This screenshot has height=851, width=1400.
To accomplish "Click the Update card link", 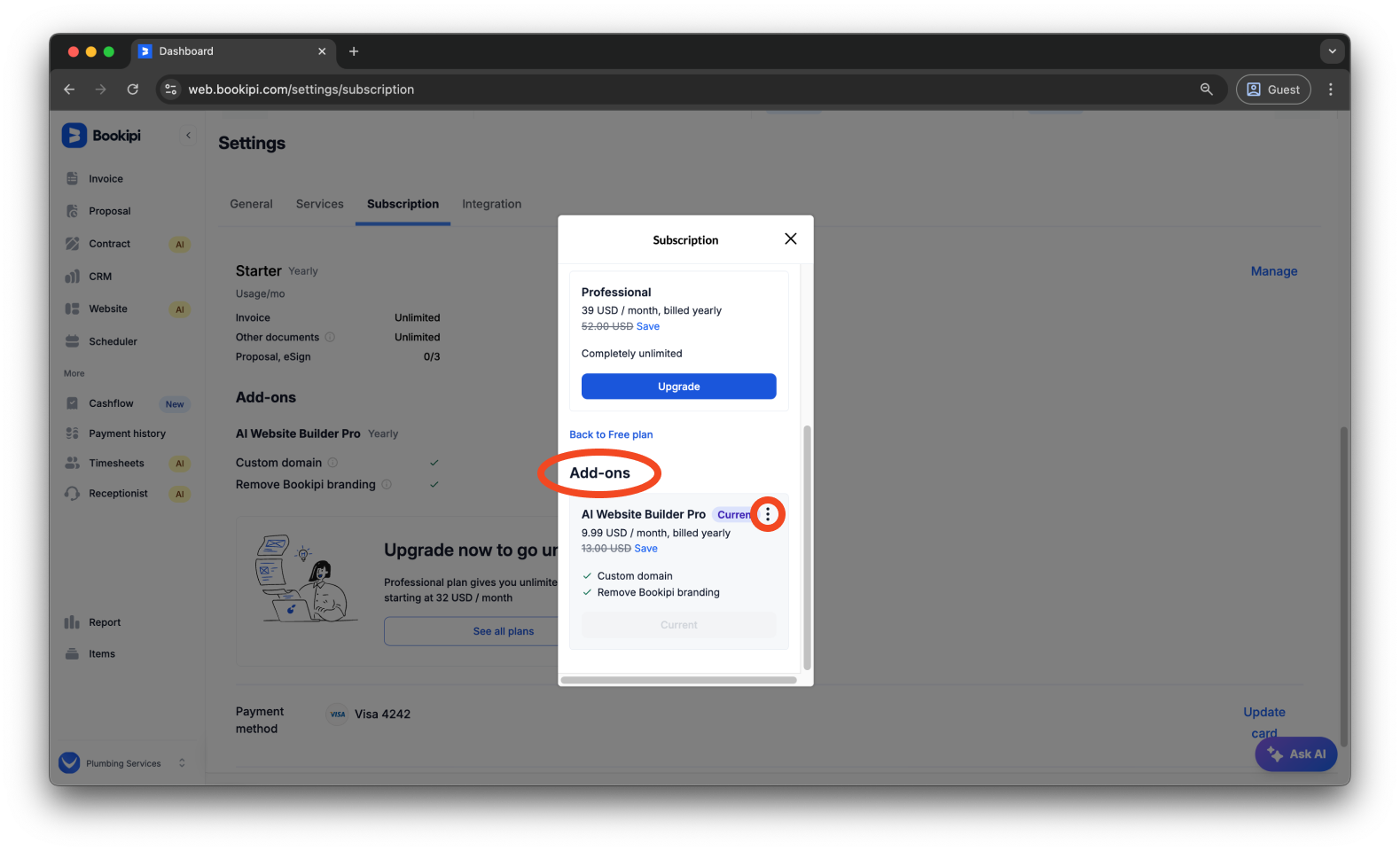I will click(1264, 722).
